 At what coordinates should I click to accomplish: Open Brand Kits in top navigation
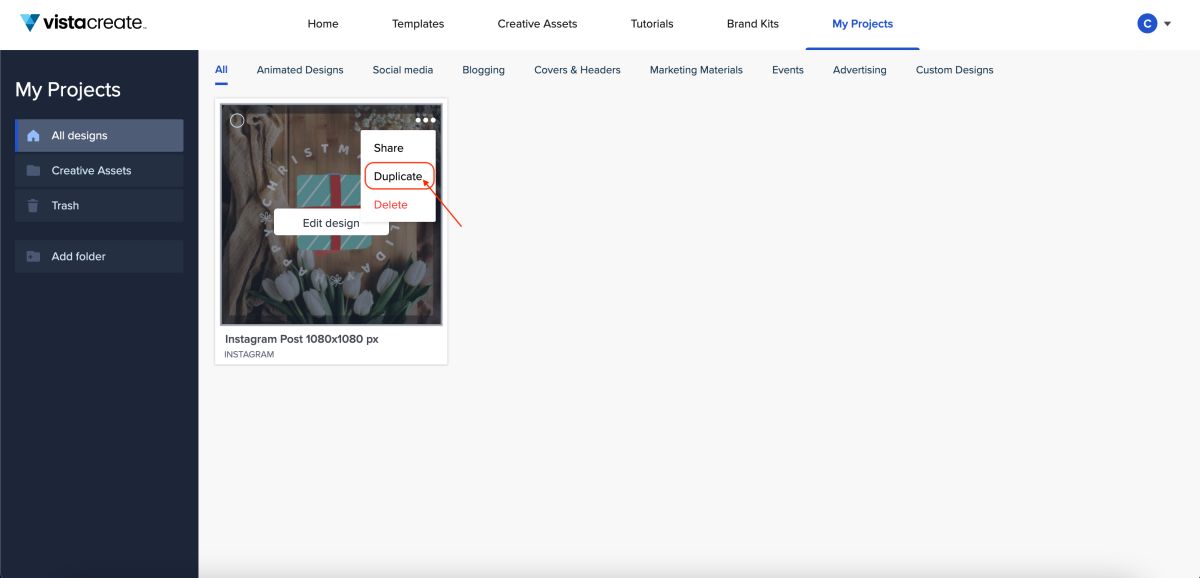pyautogui.click(x=753, y=24)
